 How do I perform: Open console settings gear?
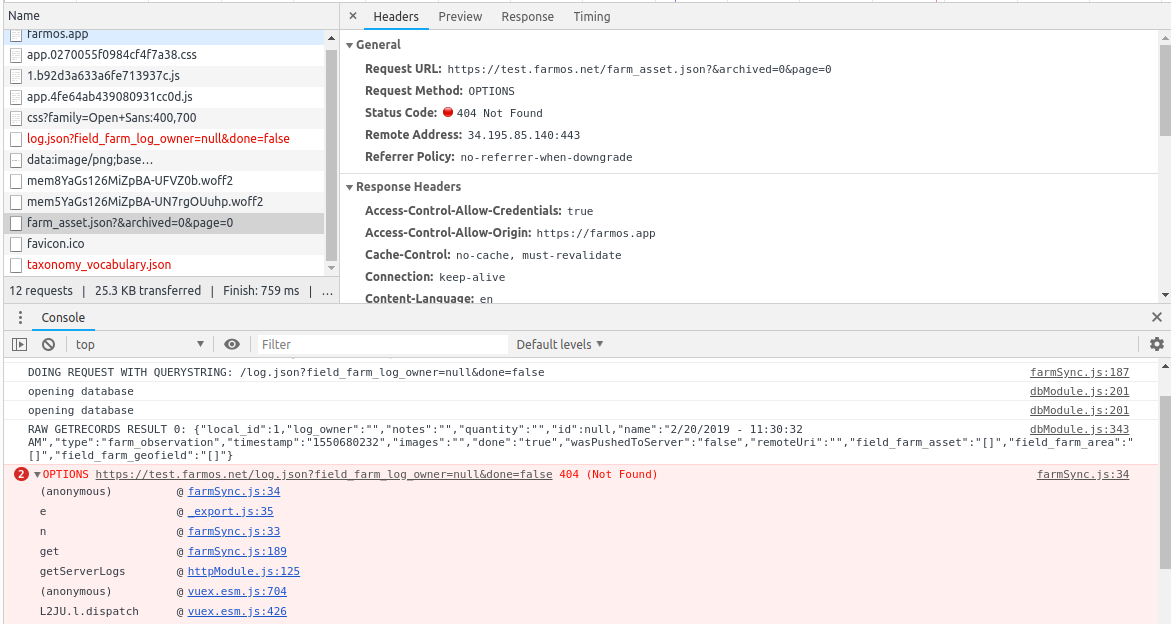click(x=1157, y=344)
